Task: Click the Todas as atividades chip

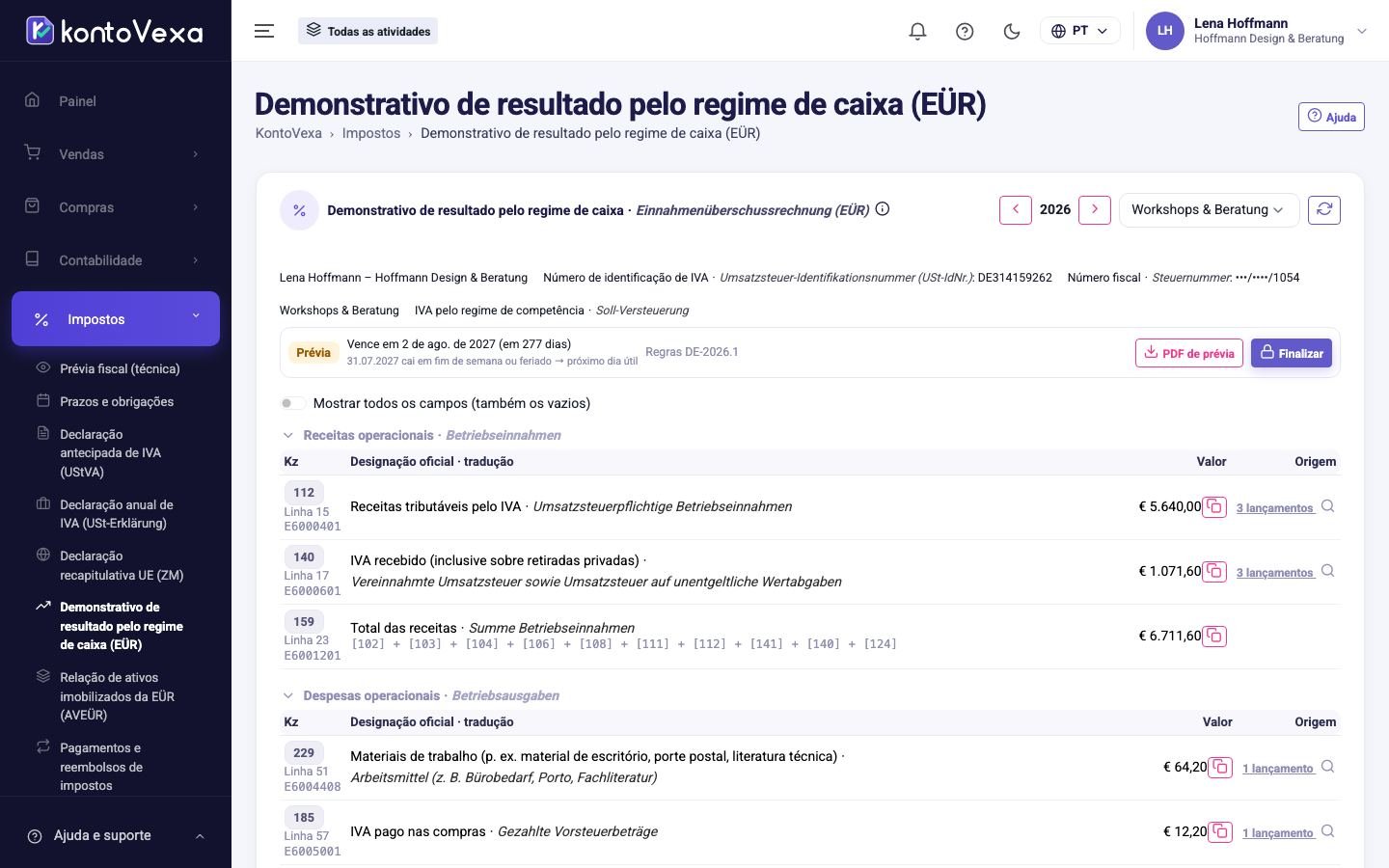Action: coord(368,31)
